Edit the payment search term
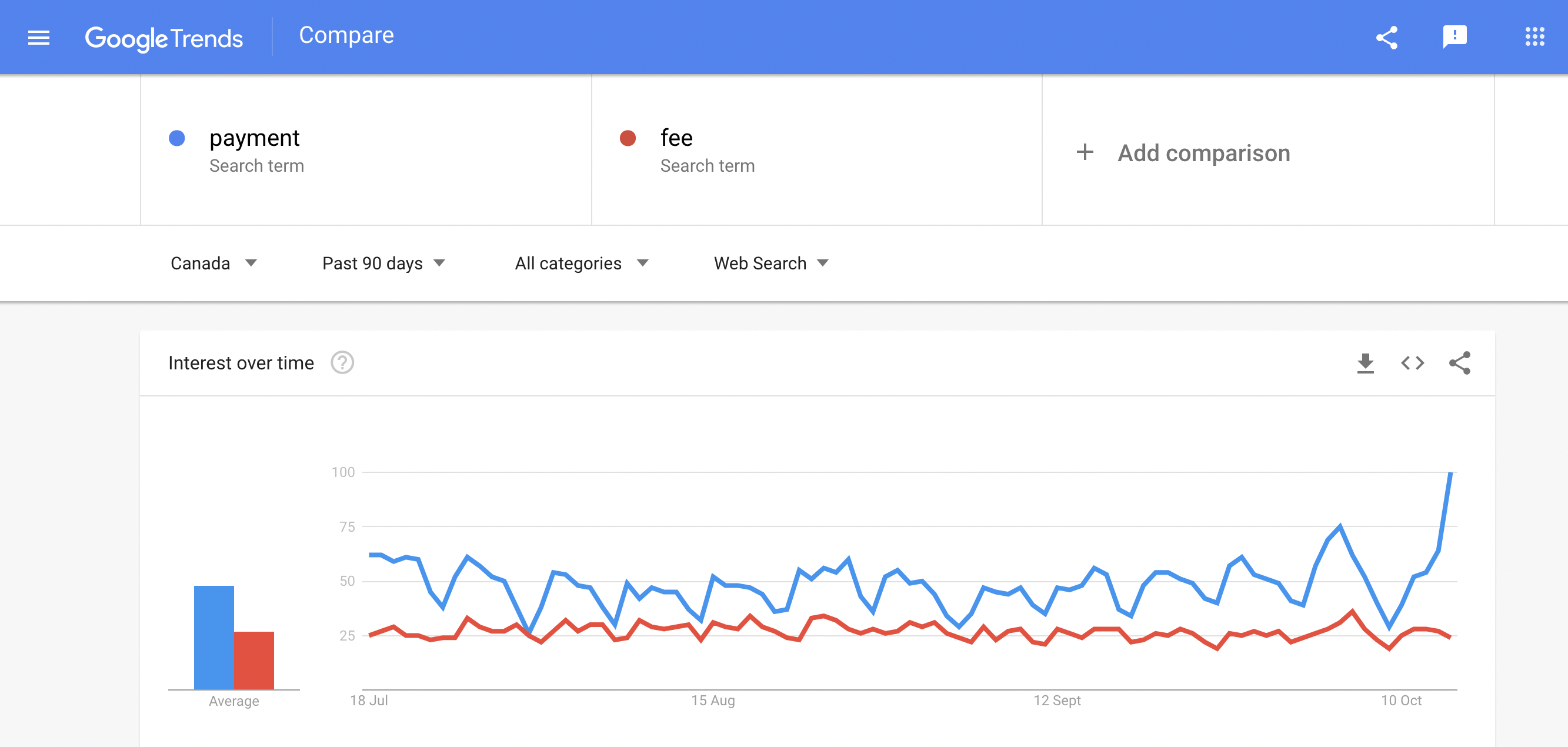1568x747 pixels. coord(255,138)
